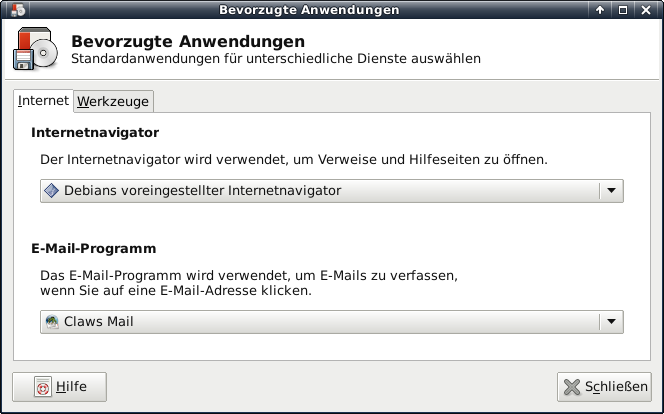Click the Internetnavigator section heading

95,132
